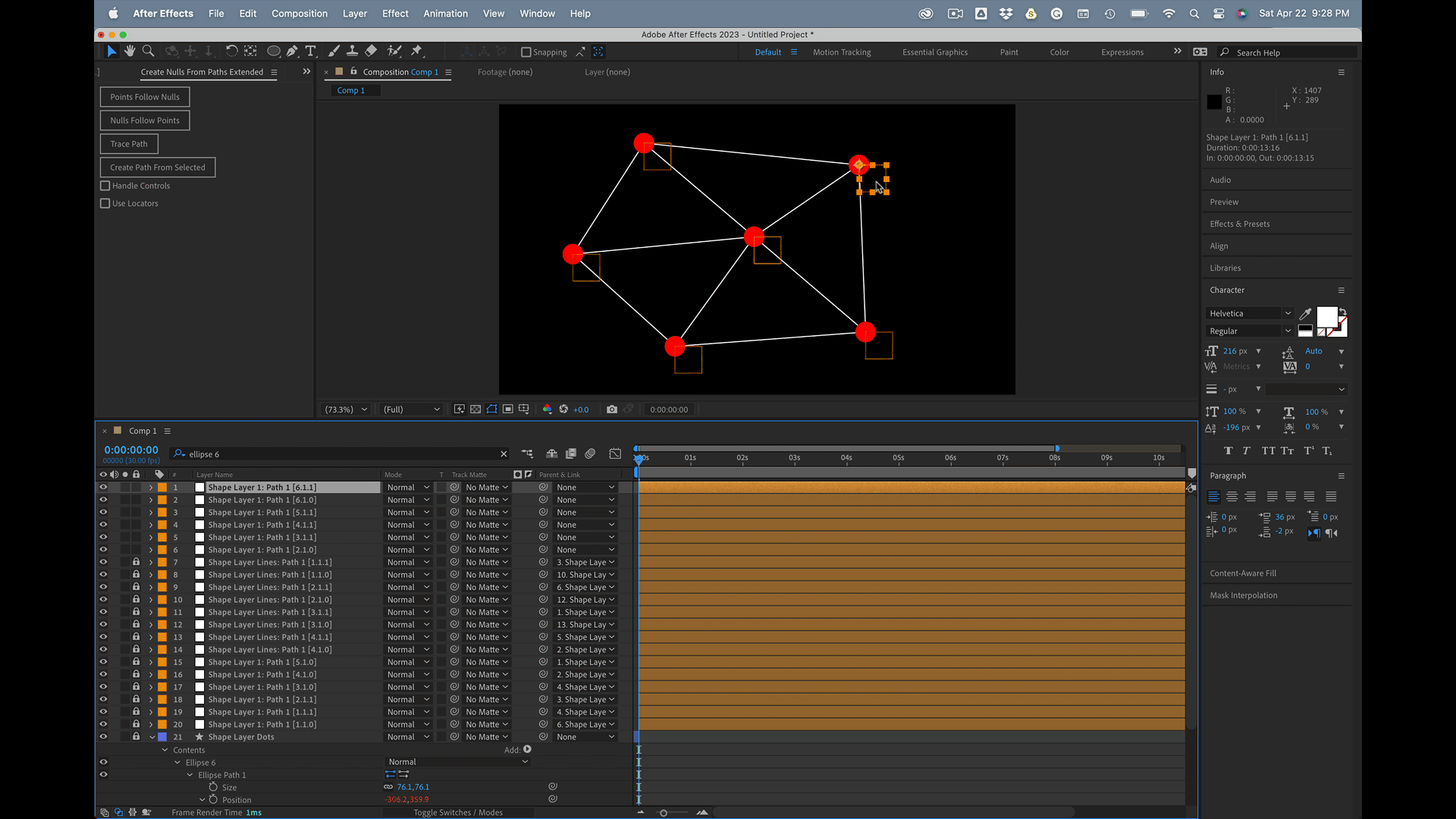Image resolution: width=1456 pixels, height=819 pixels.
Task: Clear the ellipse 6 search field
Action: pos(504,454)
